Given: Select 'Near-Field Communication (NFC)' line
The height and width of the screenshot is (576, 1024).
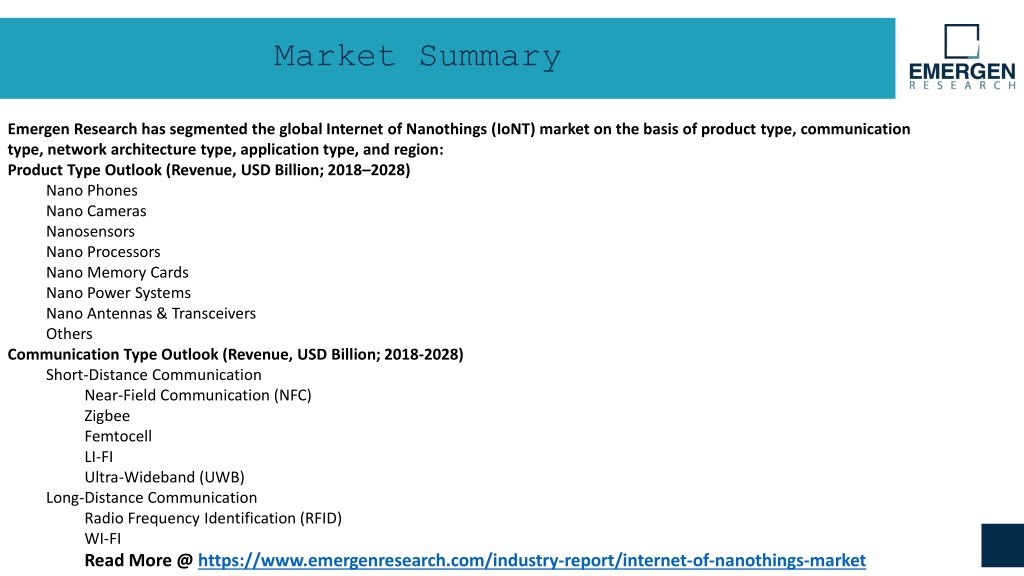Looking at the screenshot, I should (x=198, y=395).
